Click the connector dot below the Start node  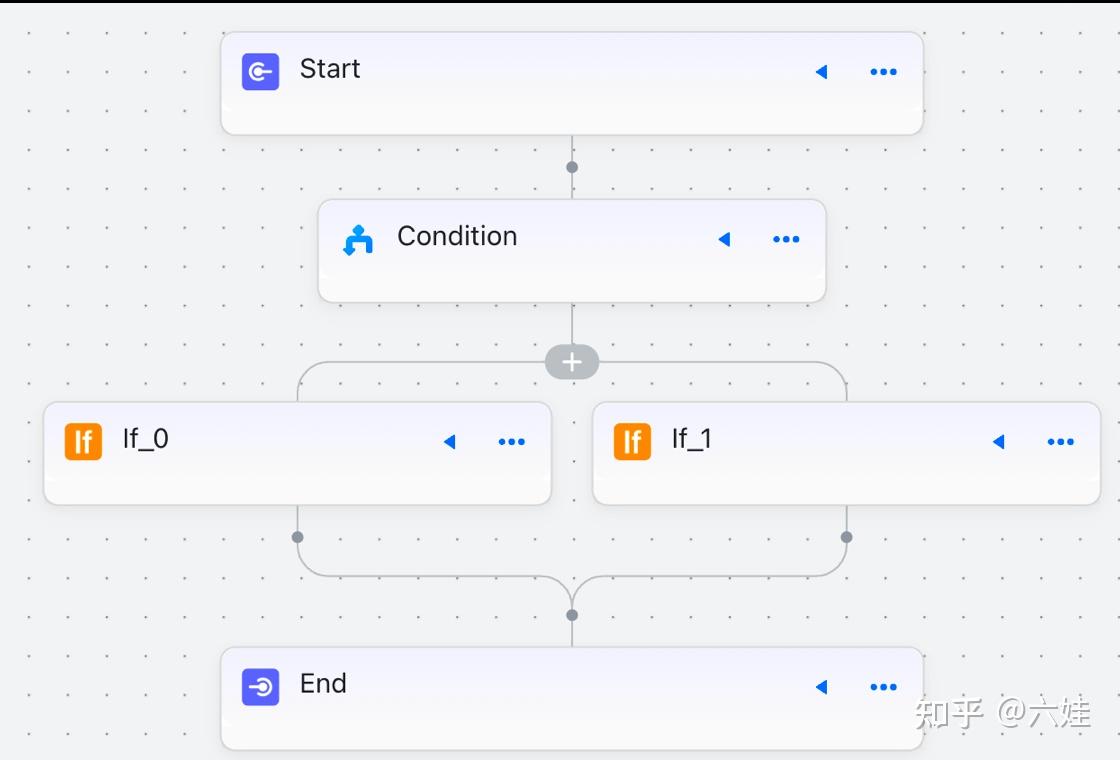[x=572, y=167]
